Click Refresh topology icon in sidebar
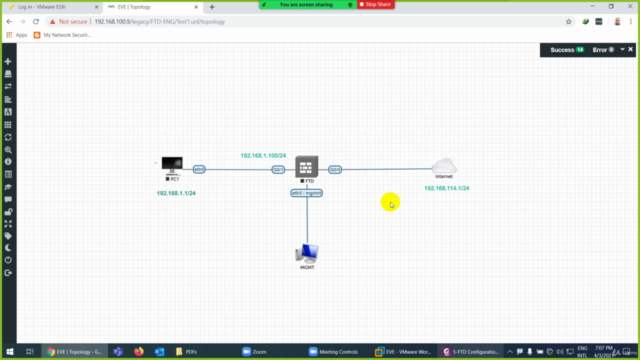The height and width of the screenshot is (360, 640). (x=8, y=137)
